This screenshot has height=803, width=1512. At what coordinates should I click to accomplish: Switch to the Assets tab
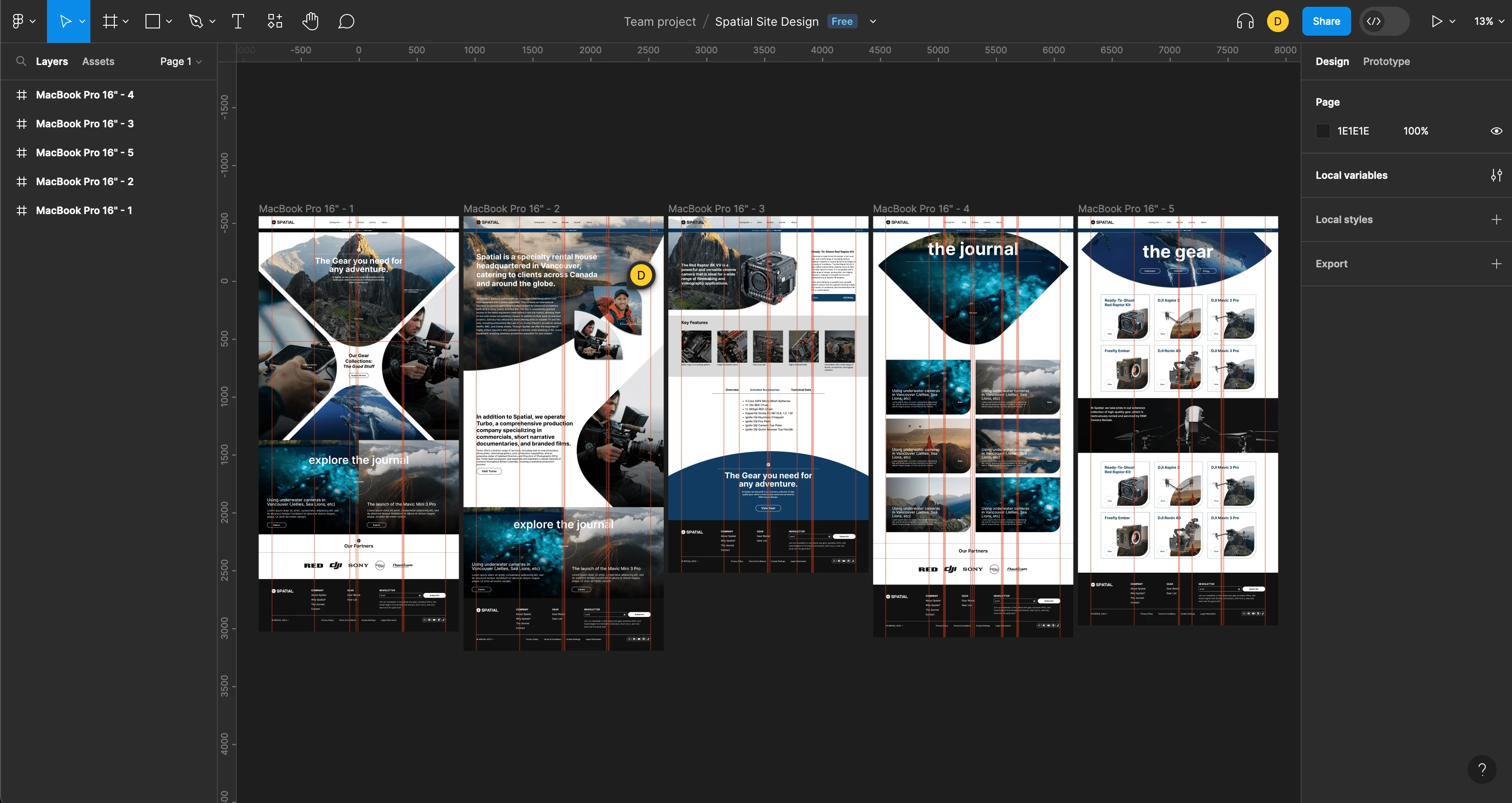click(x=98, y=61)
